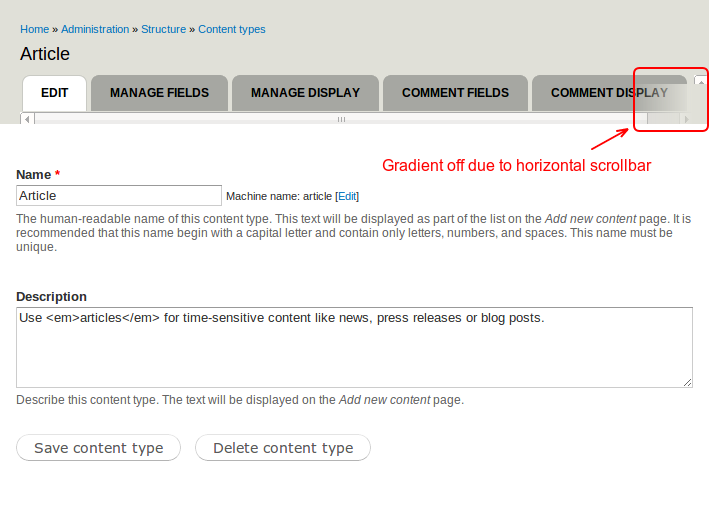Screen dimensions: 709x528
Task: Open the Structure breadcrumb link
Action: click(163, 29)
